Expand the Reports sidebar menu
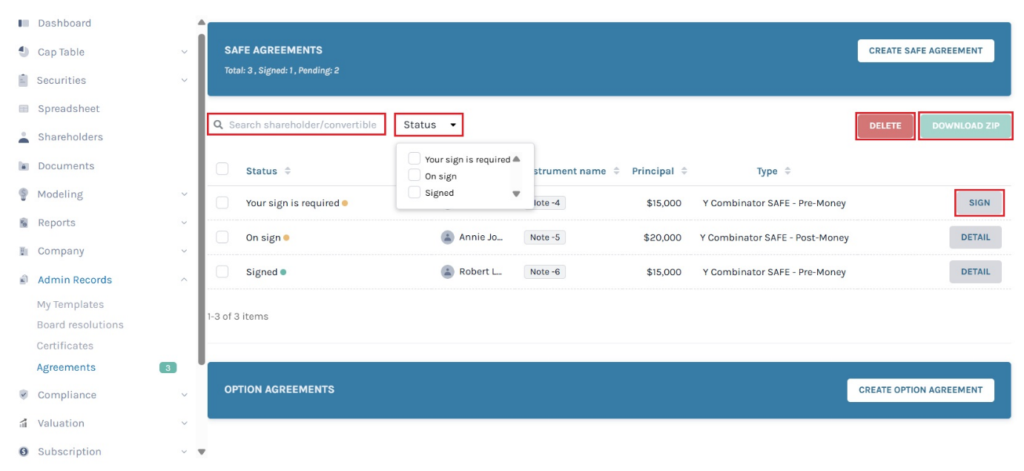 coord(184,223)
